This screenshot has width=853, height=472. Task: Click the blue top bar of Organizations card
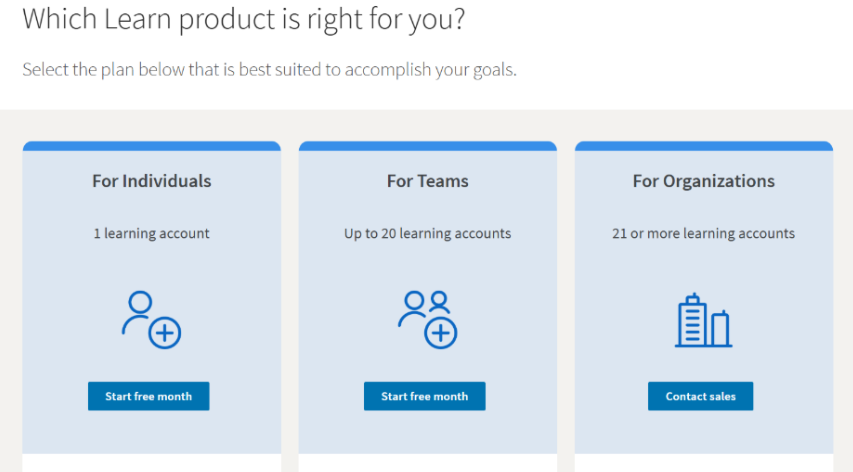(704, 146)
